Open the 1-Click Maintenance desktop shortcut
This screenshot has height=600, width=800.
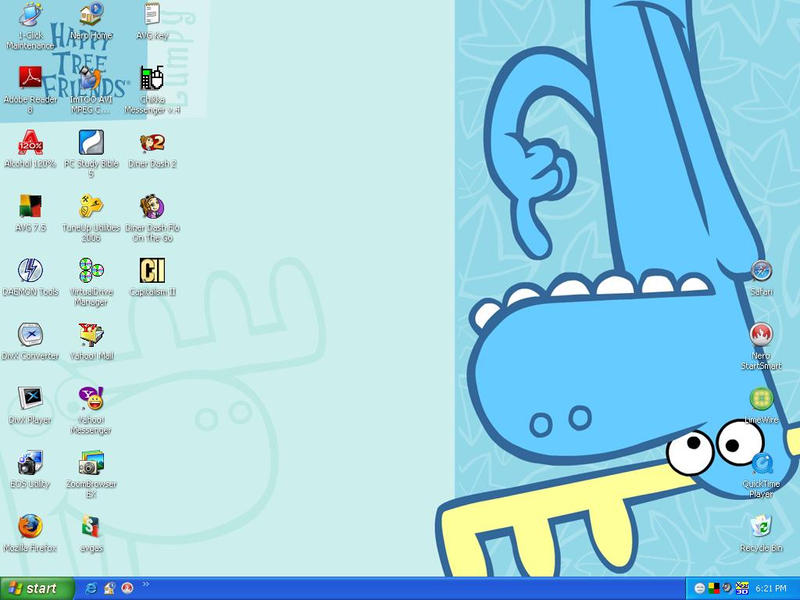31,14
